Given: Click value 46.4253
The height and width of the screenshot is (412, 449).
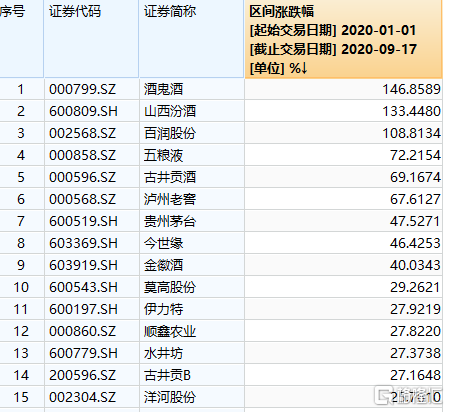Looking at the screenshot, I should coord(415,243).
